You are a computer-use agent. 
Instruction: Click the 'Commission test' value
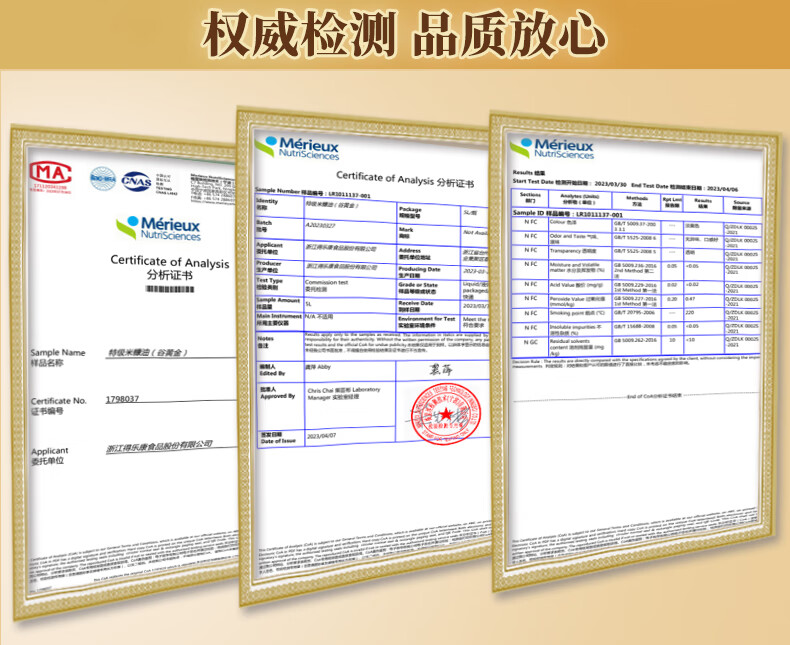coord(326,282)
